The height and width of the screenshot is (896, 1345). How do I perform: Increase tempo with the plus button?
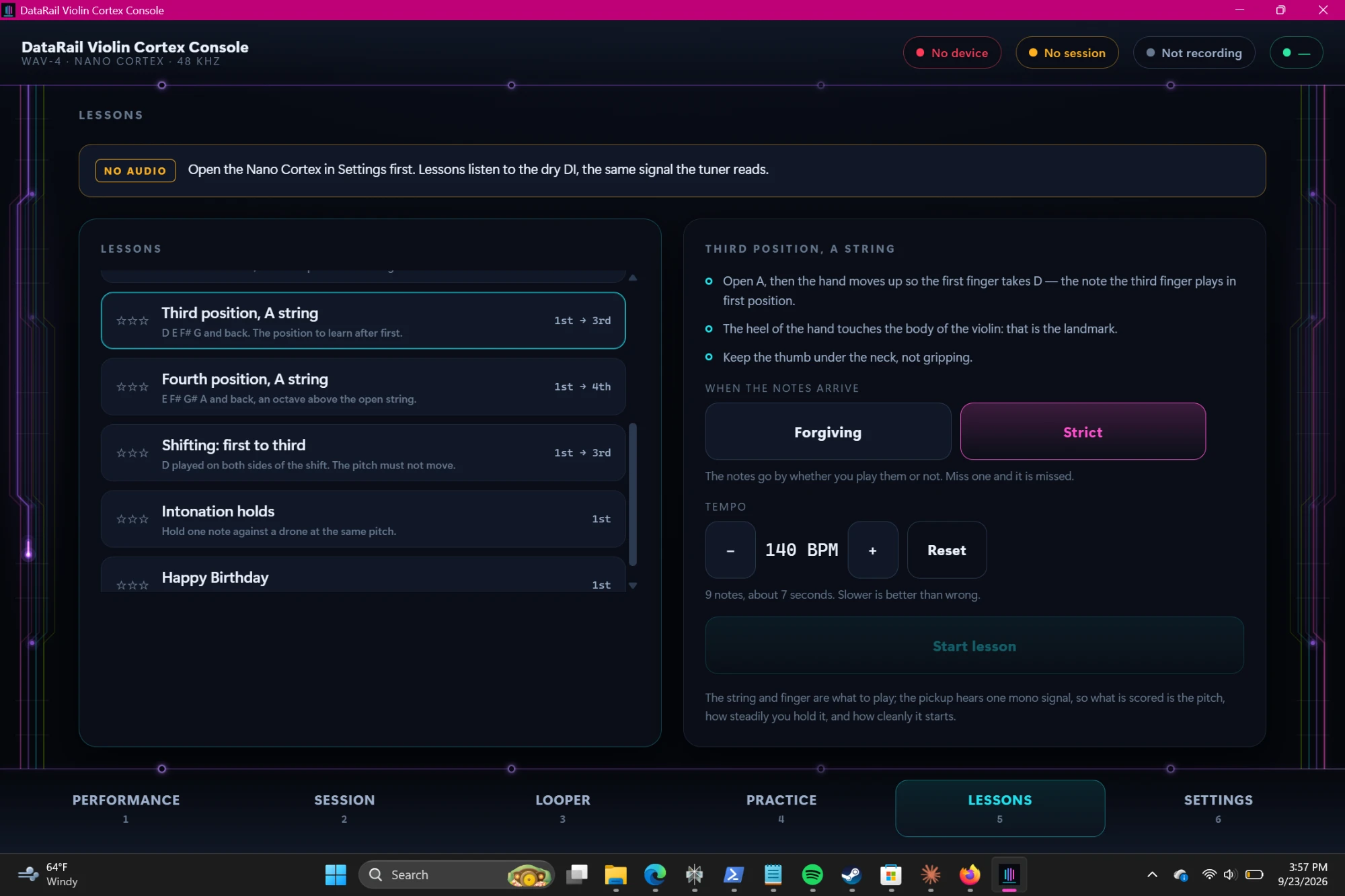(872, 550)
